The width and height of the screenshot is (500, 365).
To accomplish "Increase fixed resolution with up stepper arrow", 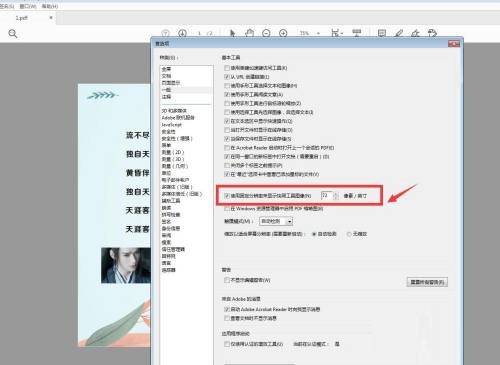I will [x=336, y=194].
